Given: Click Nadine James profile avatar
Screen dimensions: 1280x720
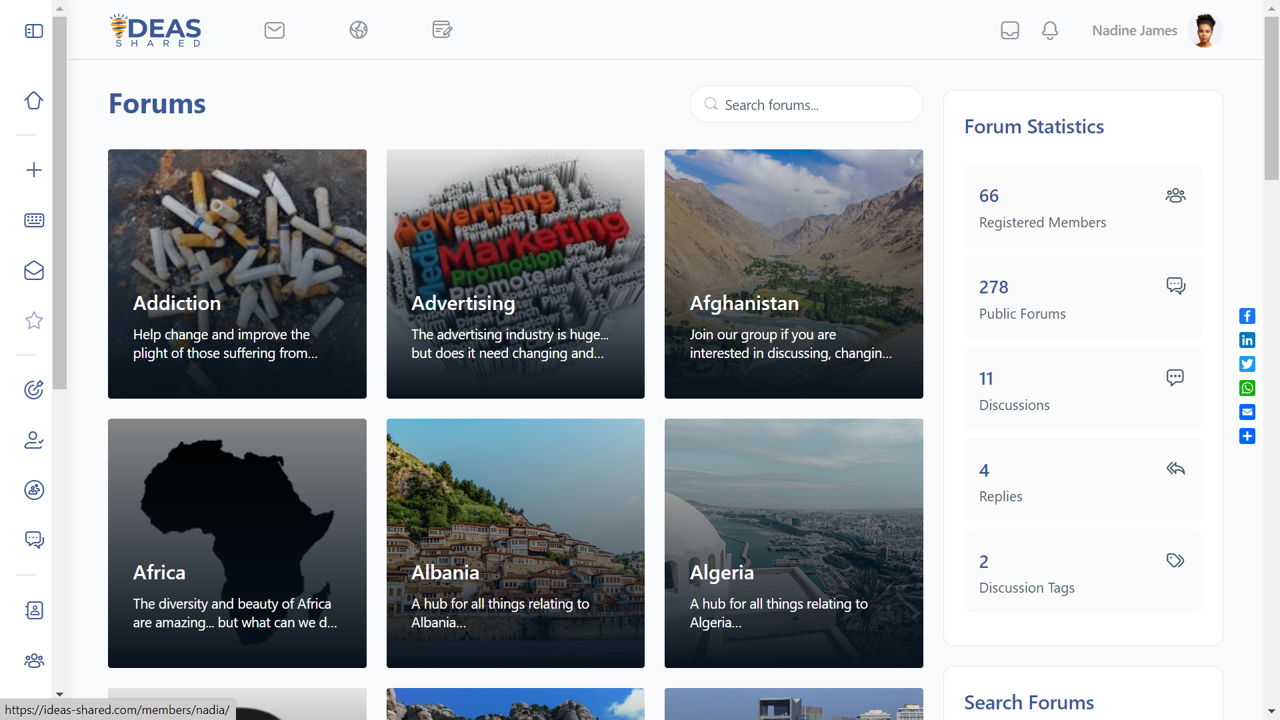Looking at the screenshot, I should click(1205, 30).
